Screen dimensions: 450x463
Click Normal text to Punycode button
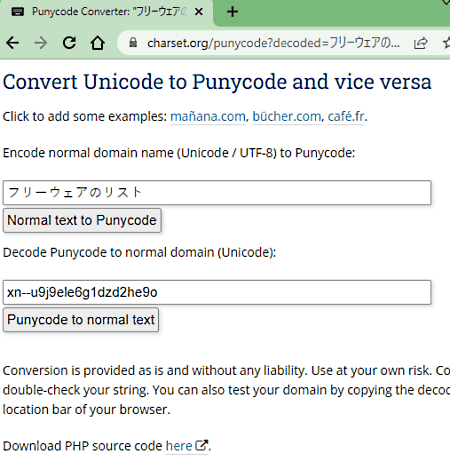82,220
